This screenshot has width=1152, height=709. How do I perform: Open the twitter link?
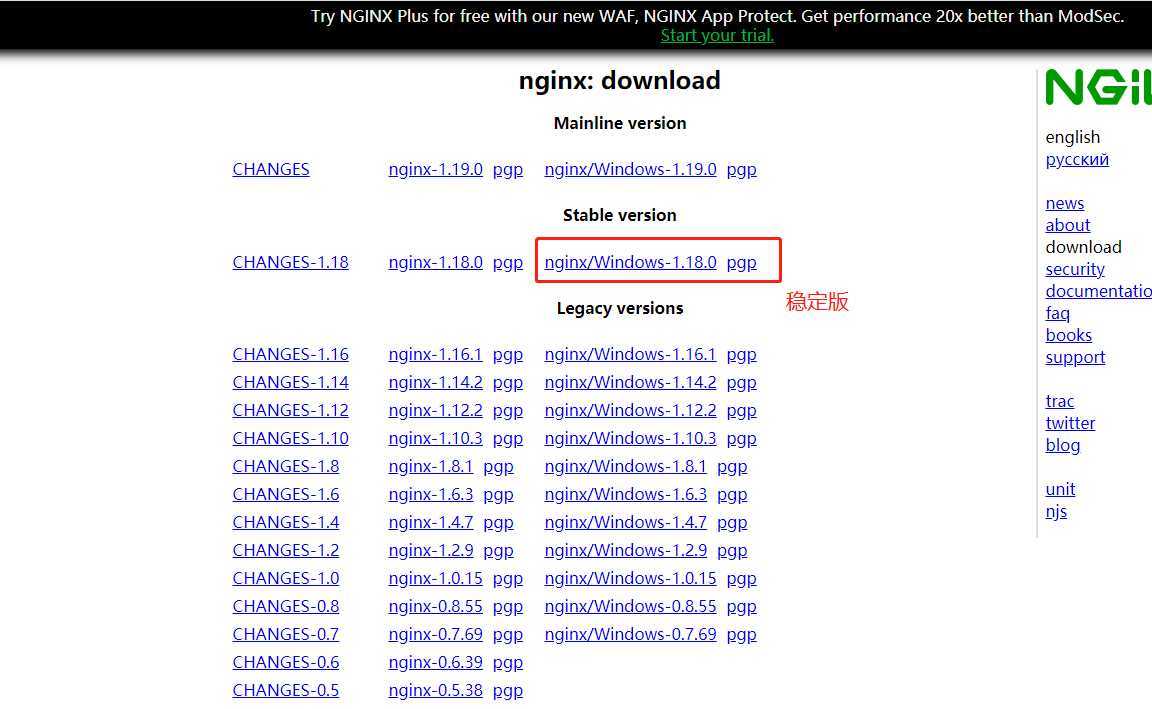(x=1070, y=423)
